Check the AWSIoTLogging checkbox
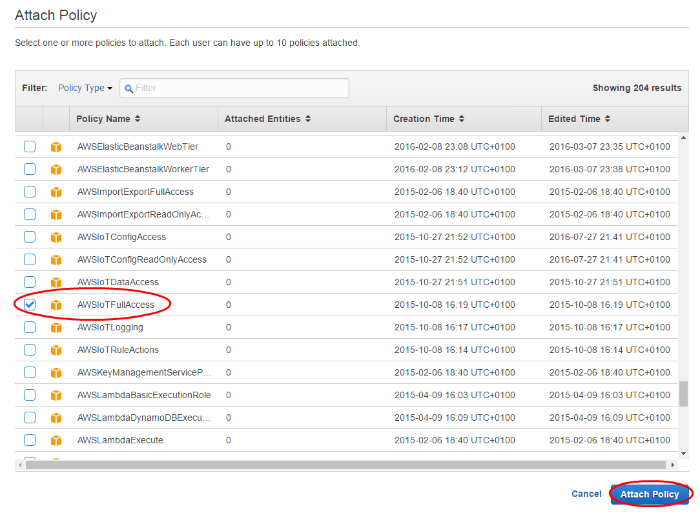700x513 pixels. (x=30, y=327)
